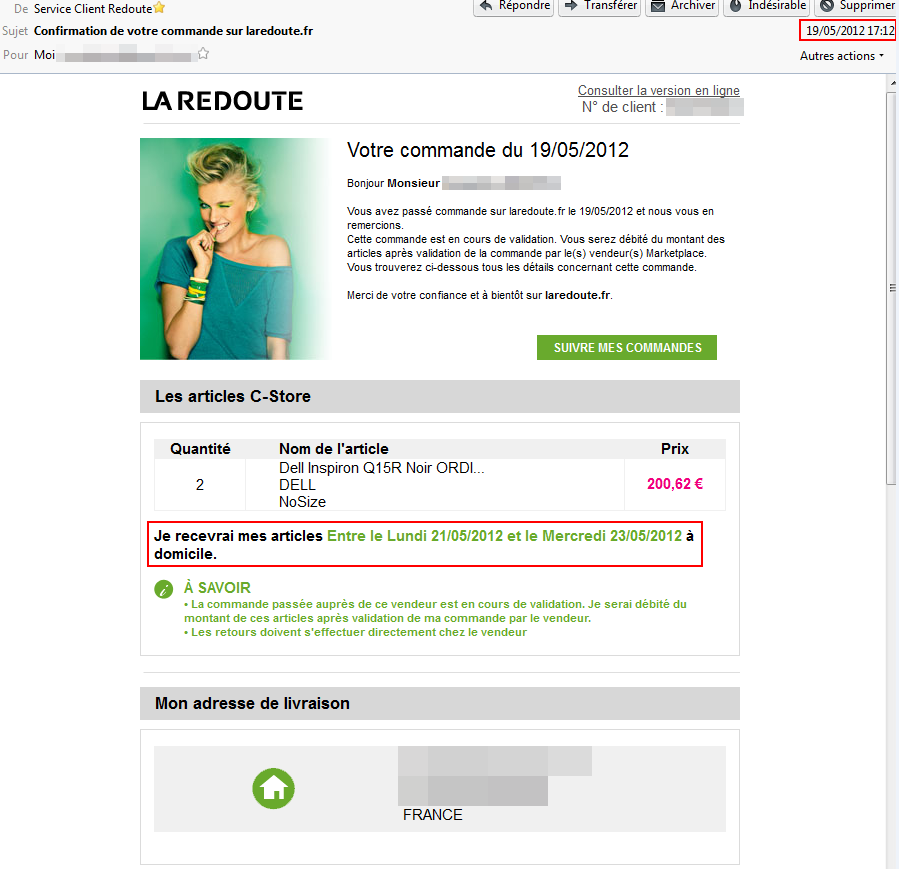Click the SUIVRE MES COMMANDES button

[627, 347]
